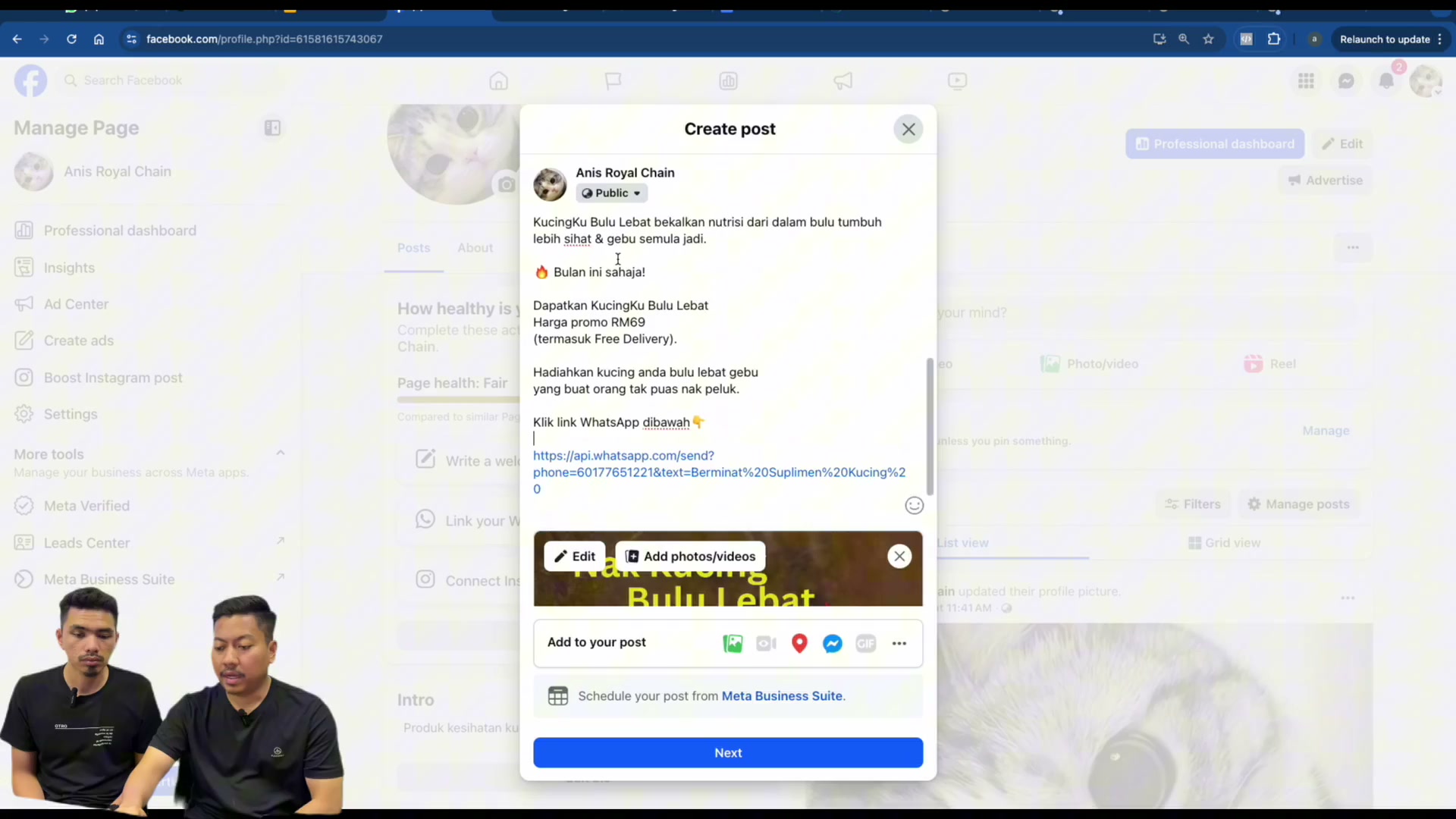Add a GIF to your post

coord(866,644)
